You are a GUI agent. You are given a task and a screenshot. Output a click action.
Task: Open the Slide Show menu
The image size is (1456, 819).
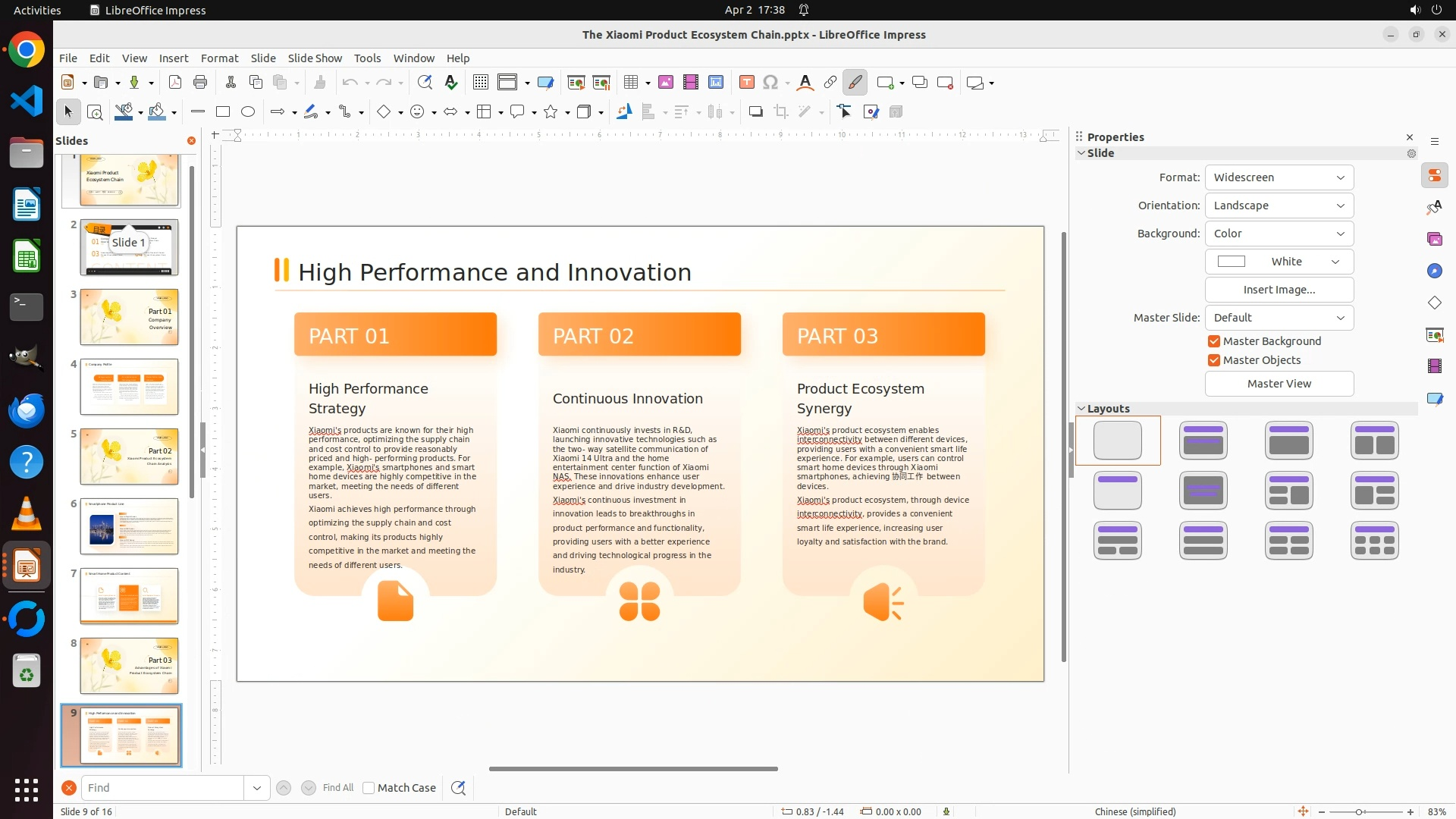pyautogui.click(x=315, y=58)
